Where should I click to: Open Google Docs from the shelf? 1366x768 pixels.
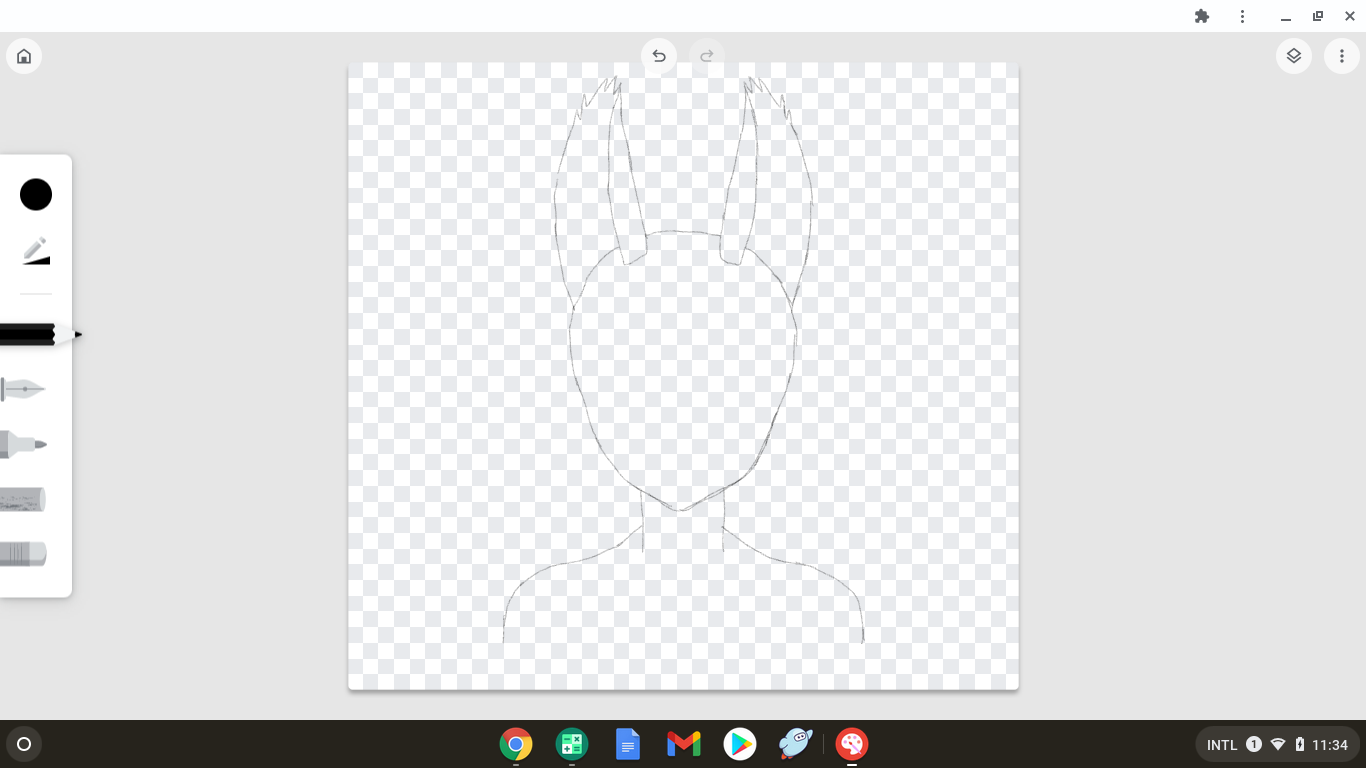click(628, 744)
